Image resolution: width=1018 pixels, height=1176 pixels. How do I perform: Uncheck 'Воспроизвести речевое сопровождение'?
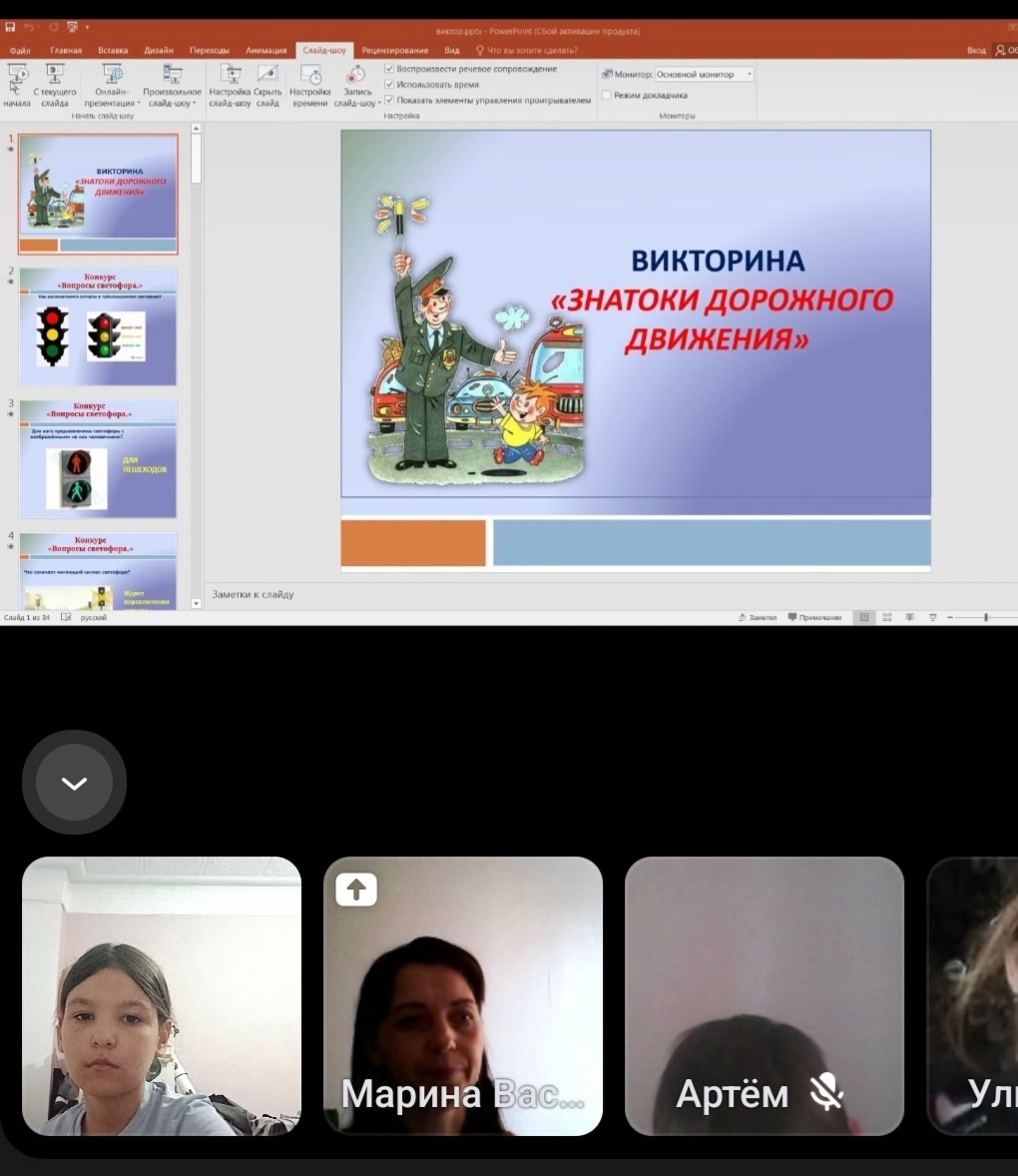(389, 68)
